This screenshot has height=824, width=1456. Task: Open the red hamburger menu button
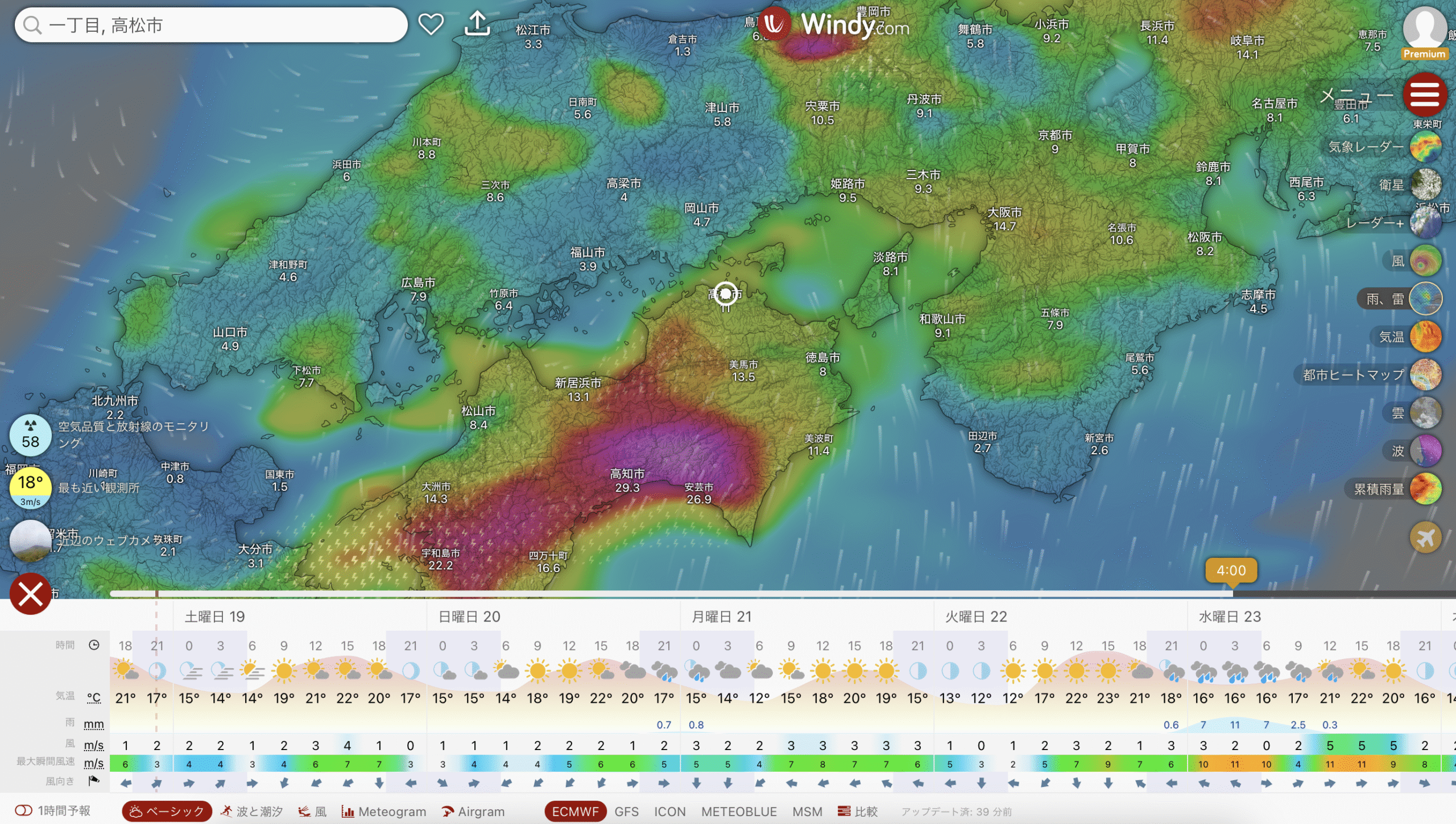tap(1424, 94)
